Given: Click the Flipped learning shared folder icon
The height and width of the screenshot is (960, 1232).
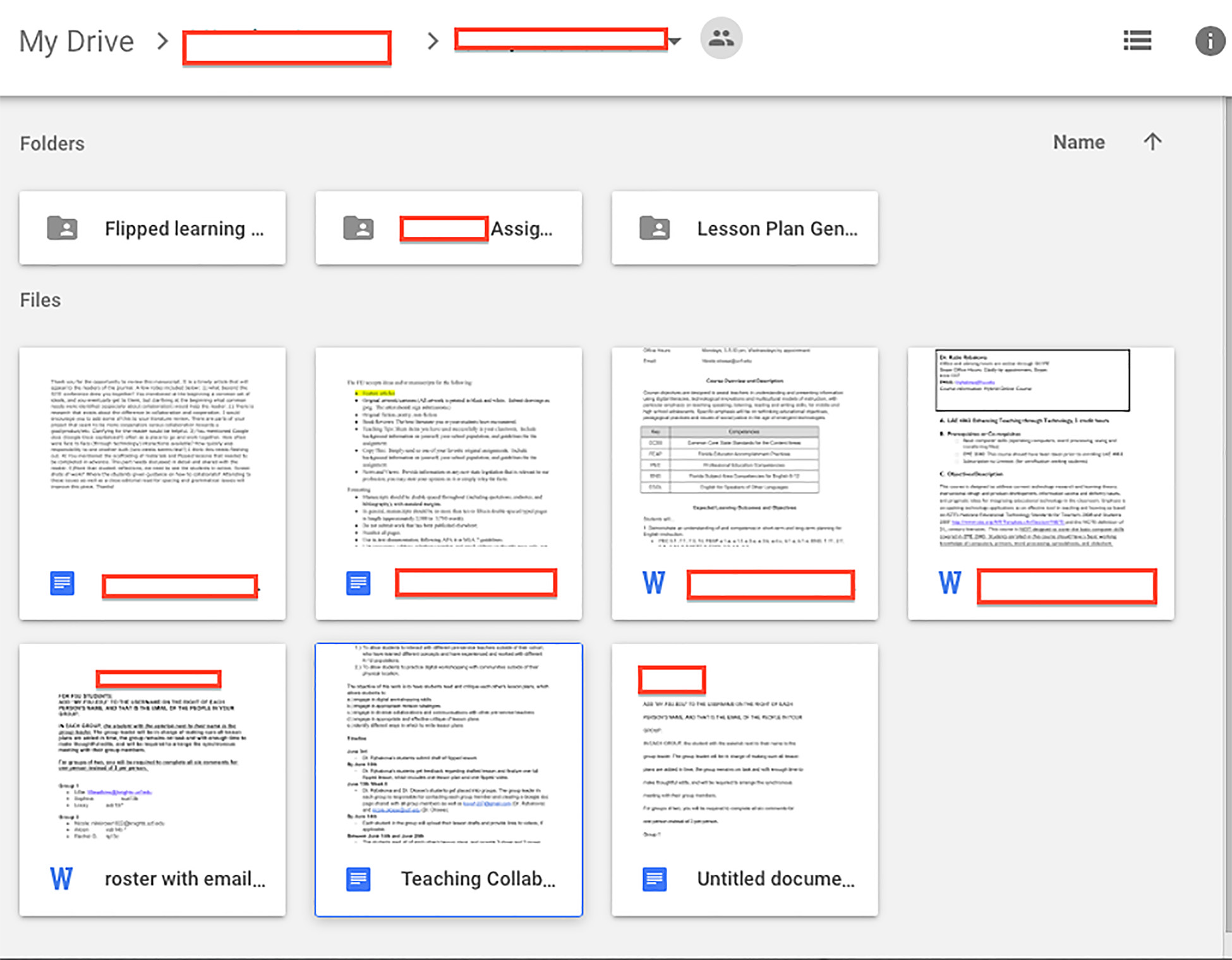Looking at the screenshot, I should point(62,228).
